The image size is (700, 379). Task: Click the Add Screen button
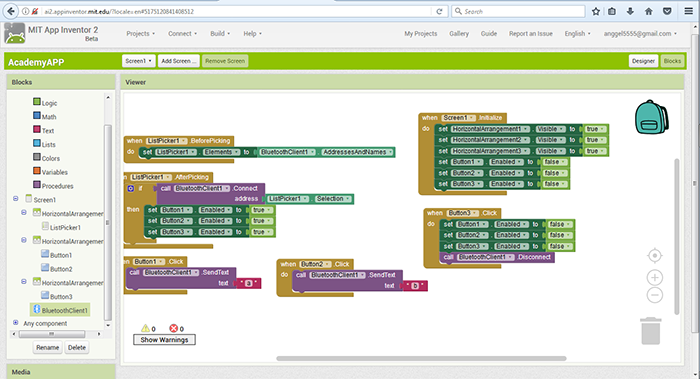179,61
